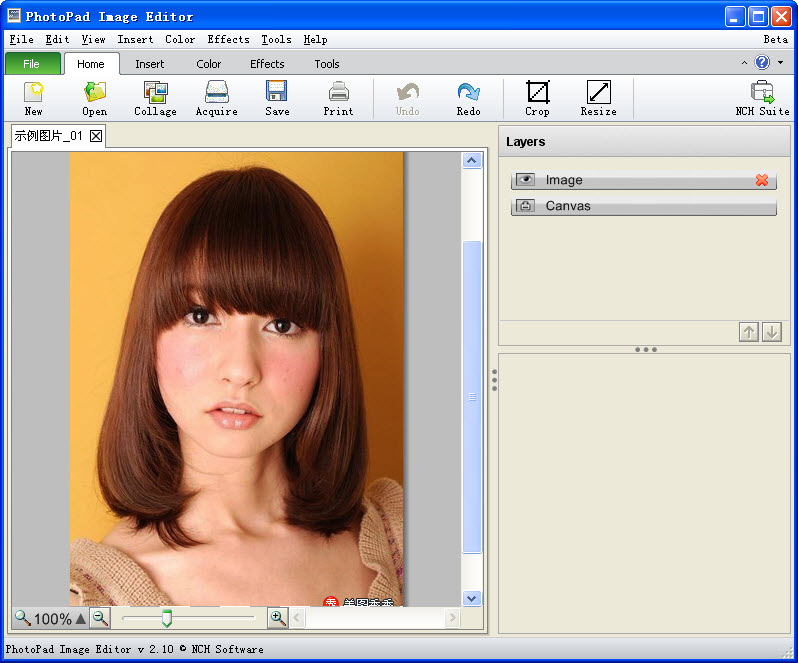Delete the Image layer with red X
The height and width of the screenshot is (663, 798).
[x=762, y=180]
